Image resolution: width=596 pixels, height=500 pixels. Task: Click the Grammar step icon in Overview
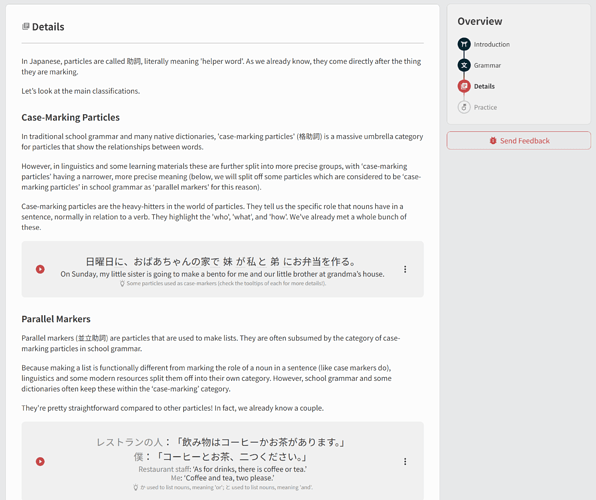(464, 65)
